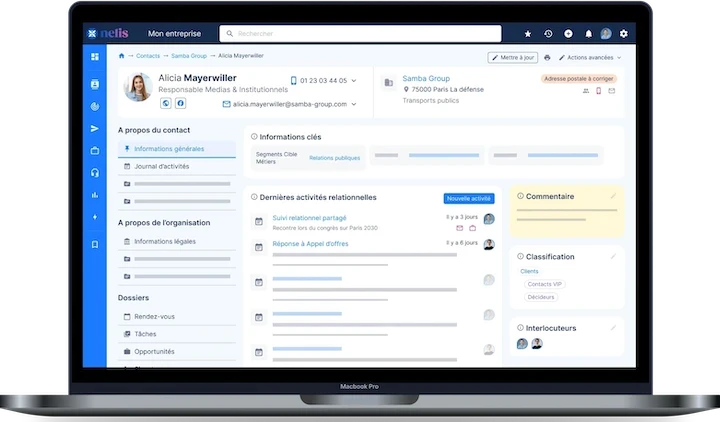Edit the Classification card pencil icon
The width and height of the screenshot is (720, 422).
613,256
